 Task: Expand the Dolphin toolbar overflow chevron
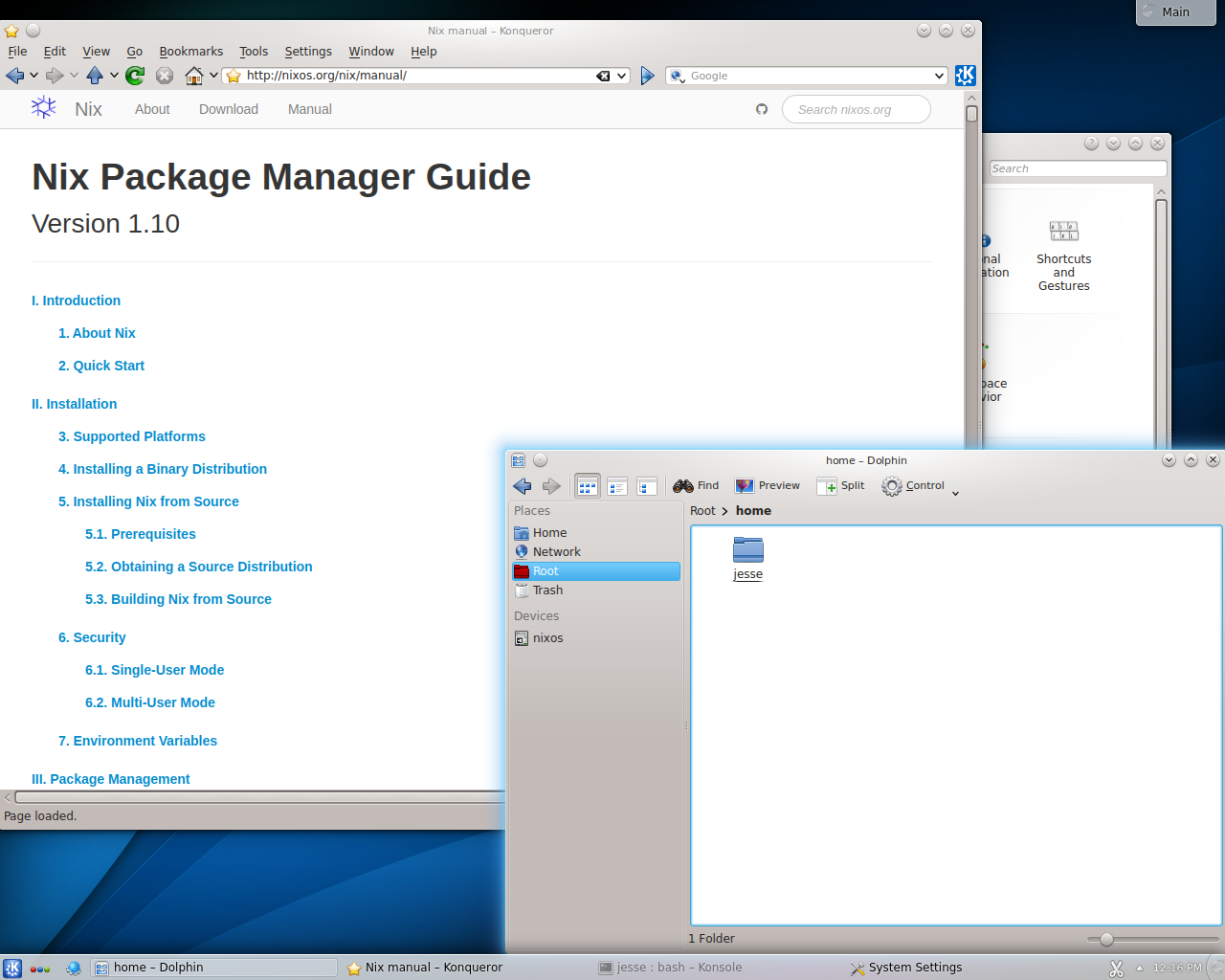point(955,493)
